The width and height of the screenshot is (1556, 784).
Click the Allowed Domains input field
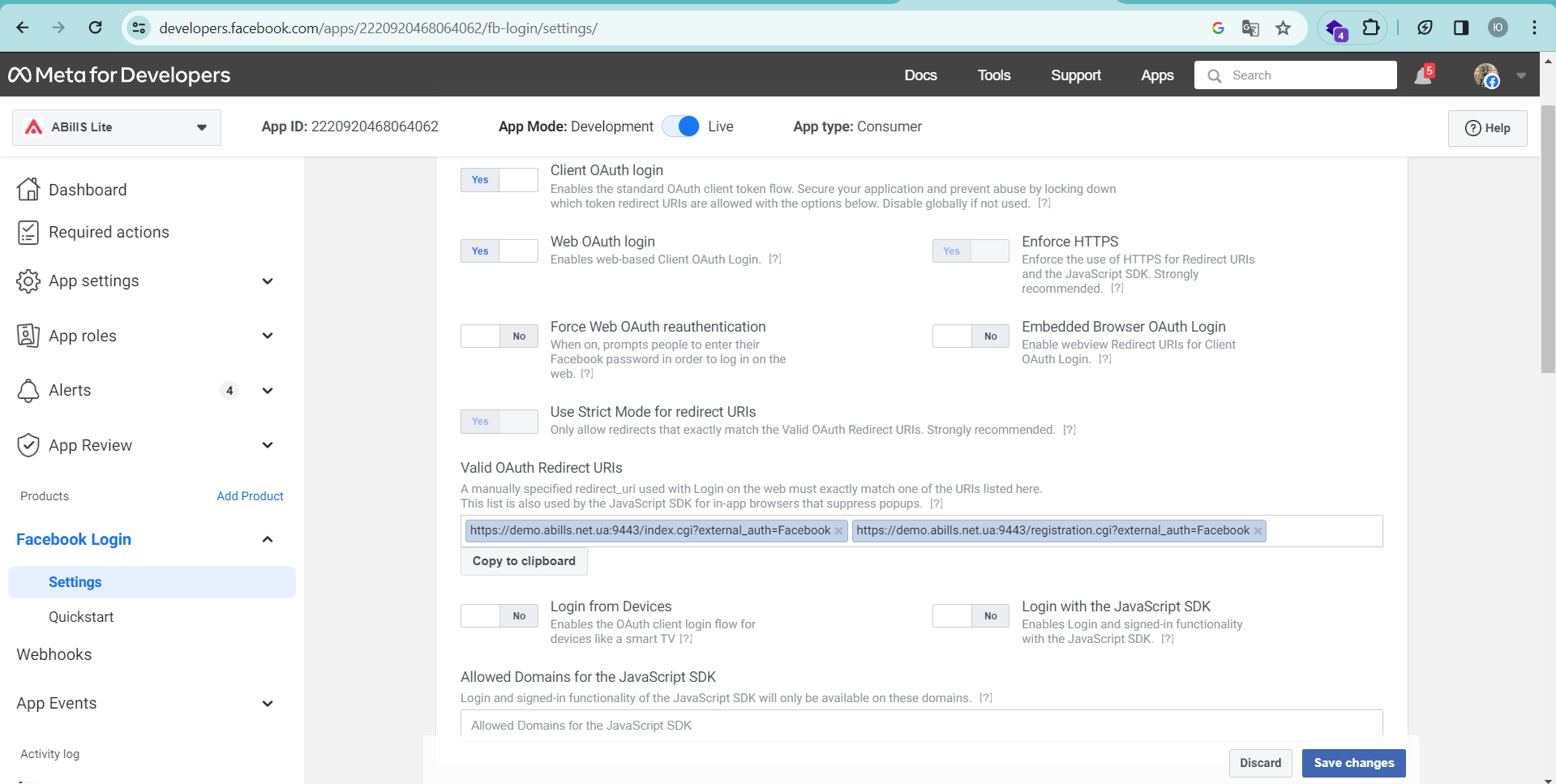[920, 726]
